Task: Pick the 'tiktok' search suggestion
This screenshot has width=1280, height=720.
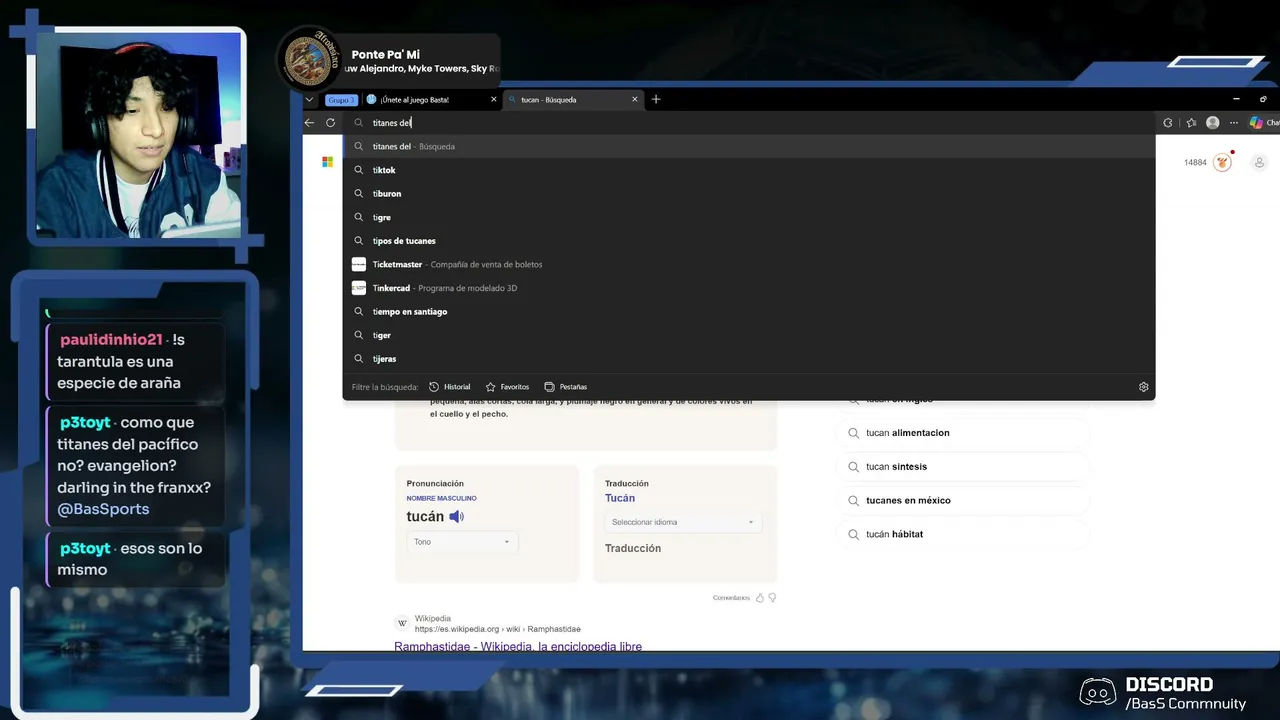Action: click(x=749, y=170)
